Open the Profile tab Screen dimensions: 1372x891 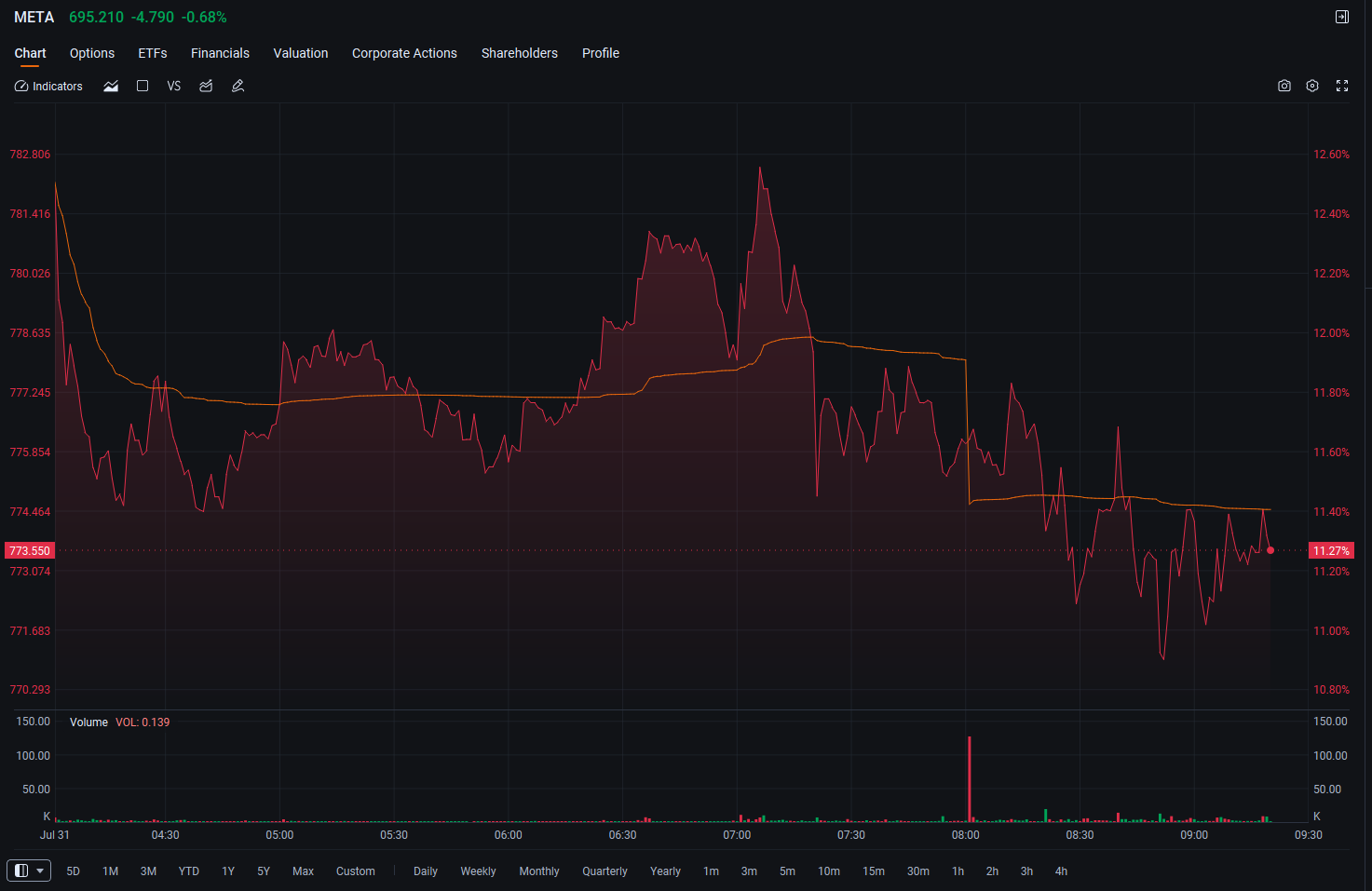(601, 53)
